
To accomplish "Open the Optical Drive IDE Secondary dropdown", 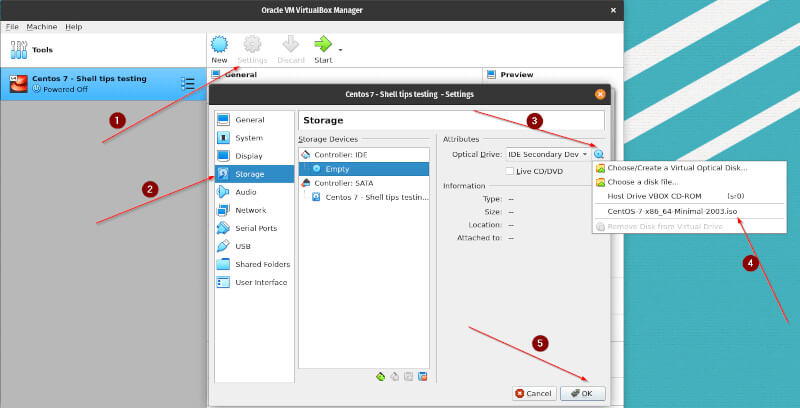I will coord(548,154).
